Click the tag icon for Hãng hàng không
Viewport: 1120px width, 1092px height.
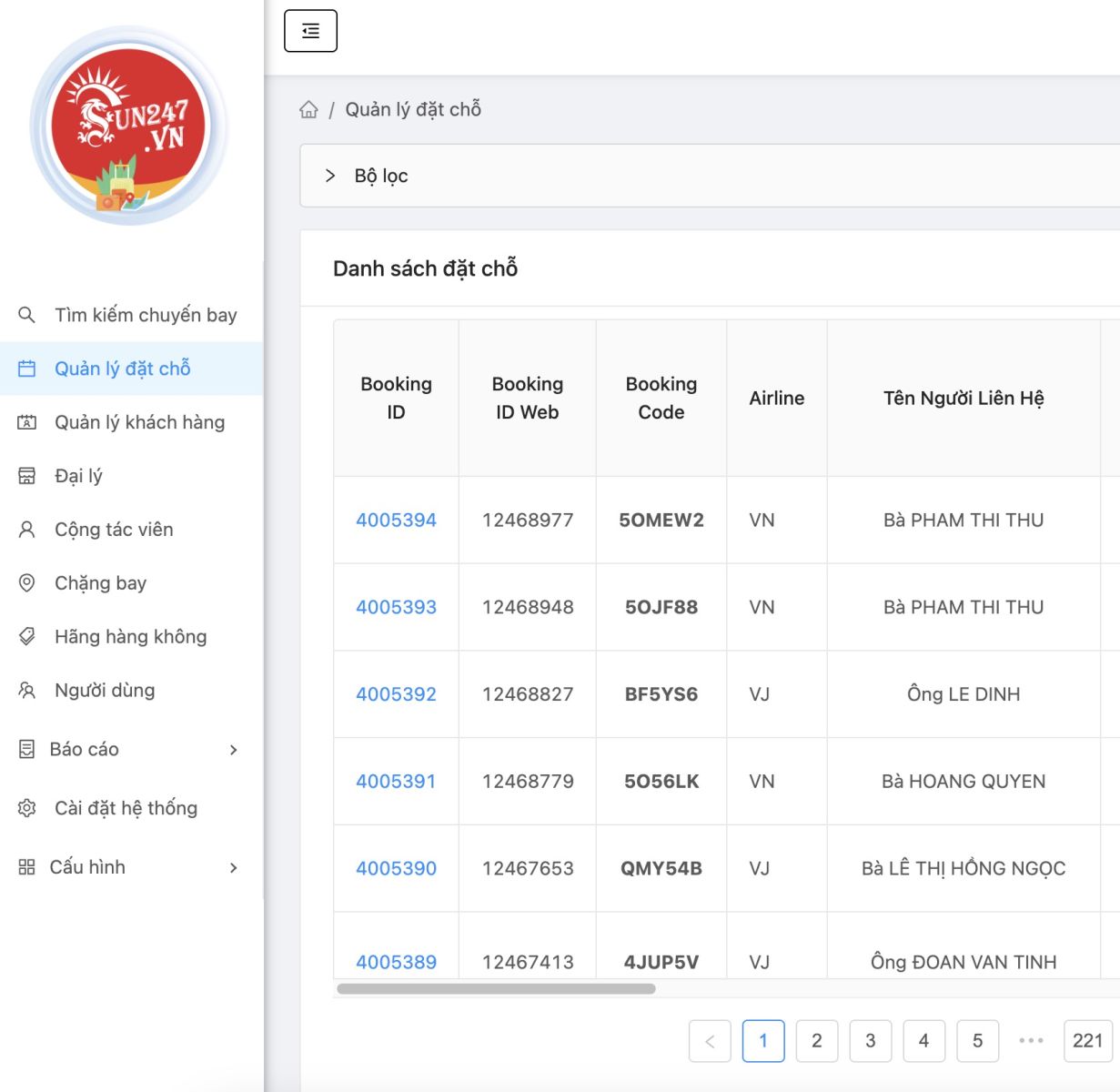pos(27,637)
